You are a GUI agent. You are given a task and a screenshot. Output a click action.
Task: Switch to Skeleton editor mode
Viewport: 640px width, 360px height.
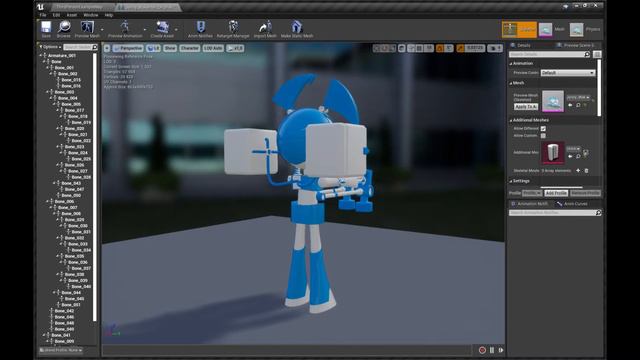click(519, 29)
